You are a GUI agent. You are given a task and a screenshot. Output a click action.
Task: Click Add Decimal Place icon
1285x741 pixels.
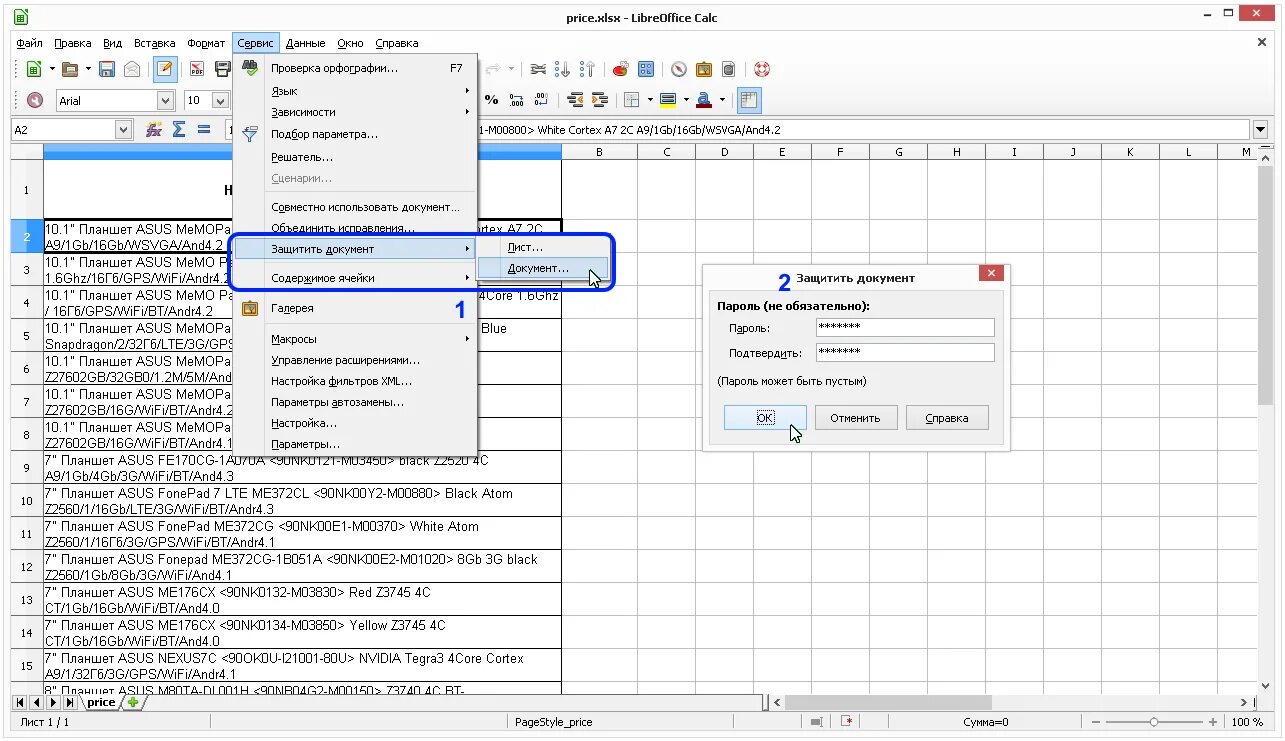pyautogui.click(x=517, y=100)
